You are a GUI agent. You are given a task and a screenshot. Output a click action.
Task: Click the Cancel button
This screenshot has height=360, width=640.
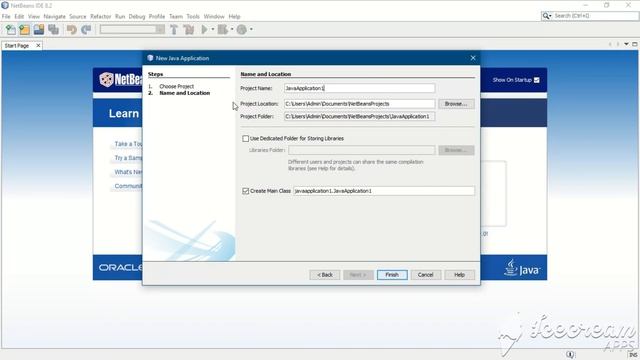(425, 275)
